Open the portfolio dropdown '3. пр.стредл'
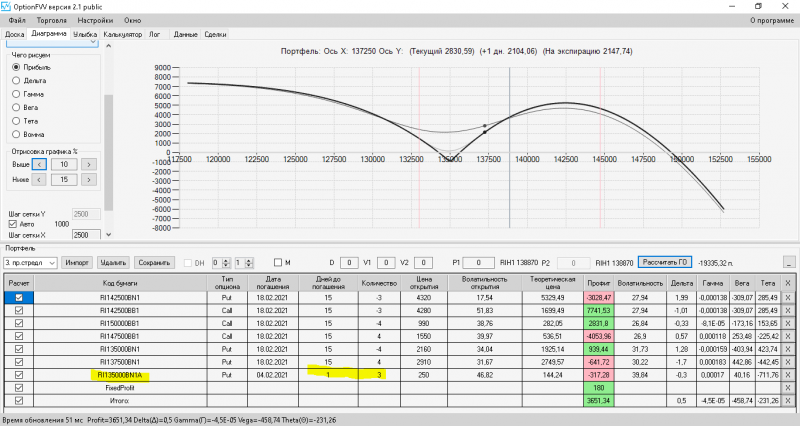 click(30, 263)
